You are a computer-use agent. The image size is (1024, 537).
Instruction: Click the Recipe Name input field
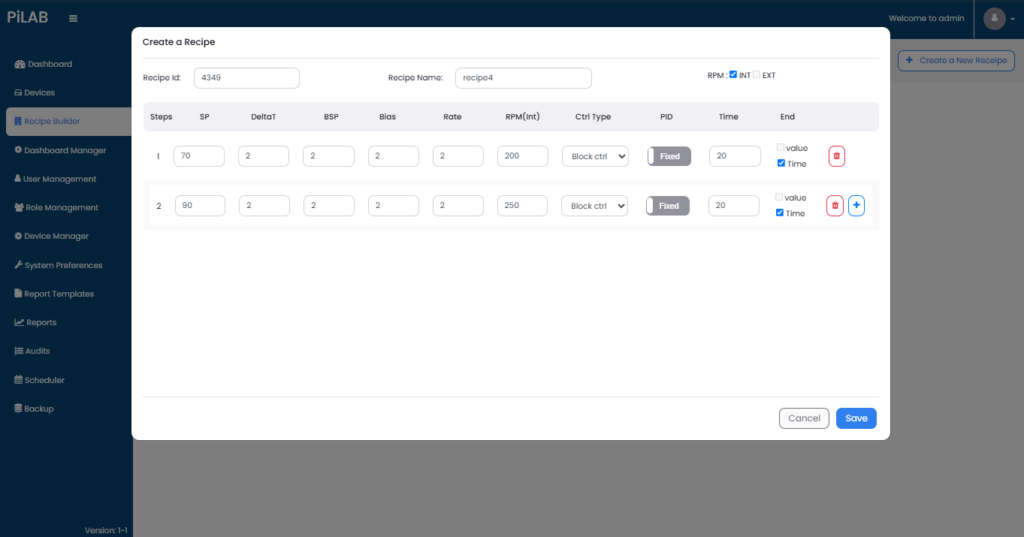523,78
